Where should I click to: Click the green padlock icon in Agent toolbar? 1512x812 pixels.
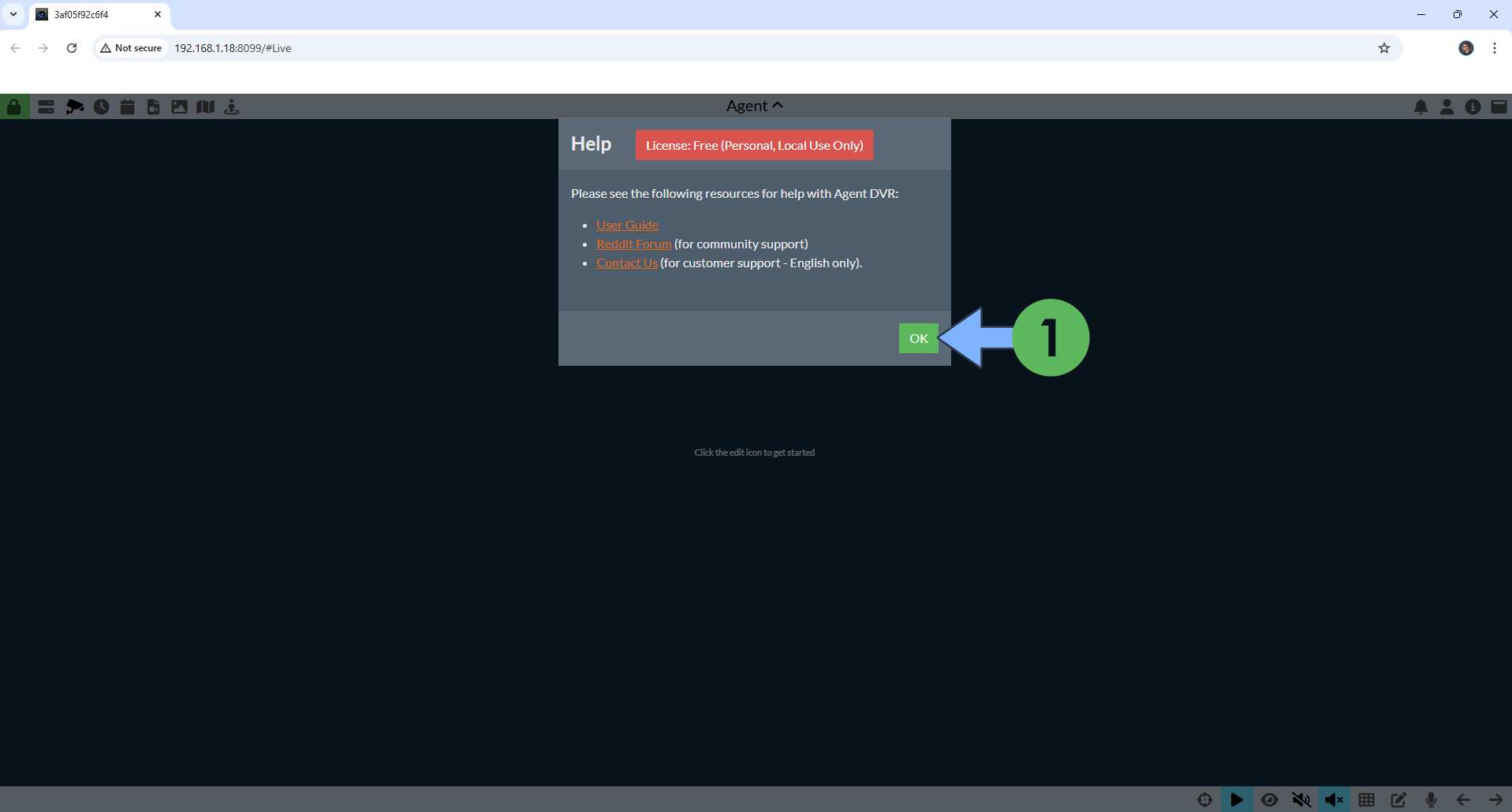[x=14, y=106]
